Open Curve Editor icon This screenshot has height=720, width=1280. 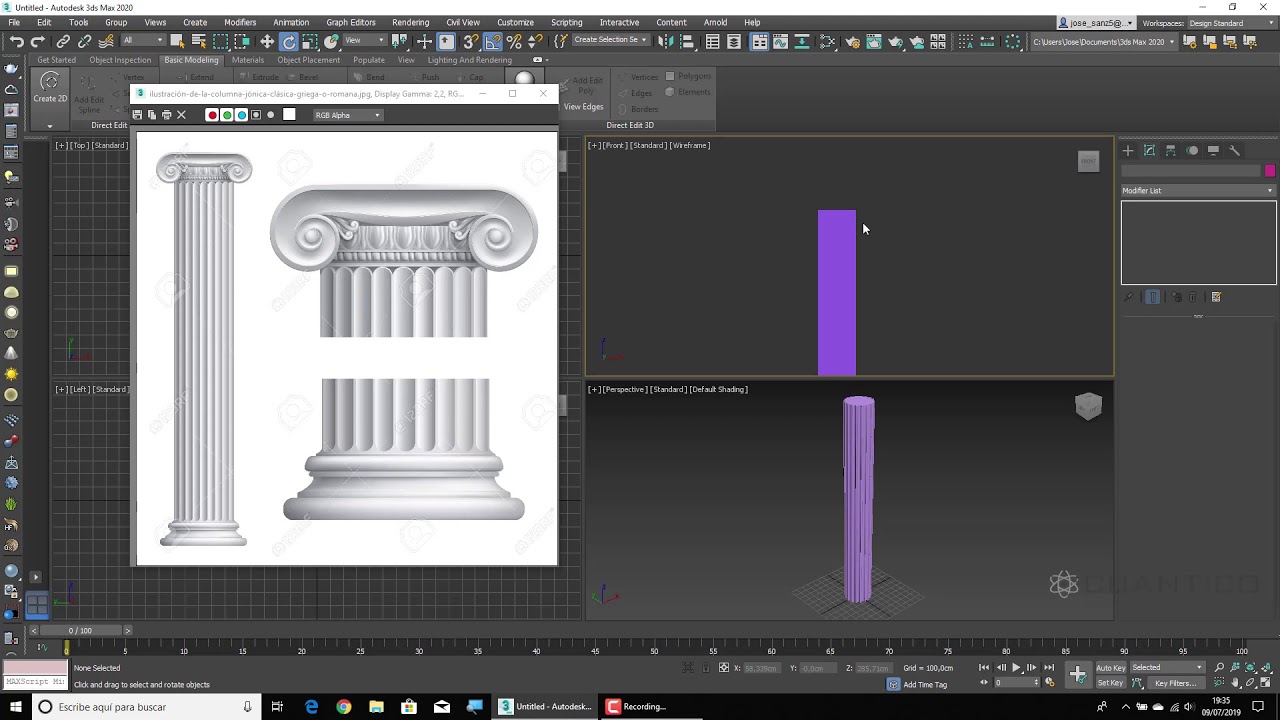(780, 41)
